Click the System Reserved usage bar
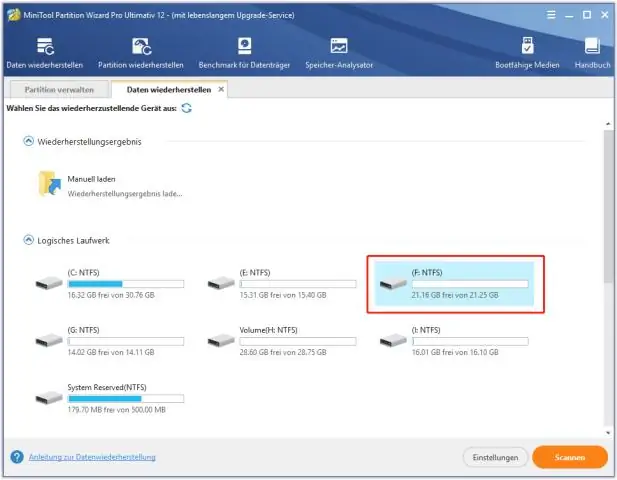This screenshot has height=480, width=617. click(x=126, y=399)
